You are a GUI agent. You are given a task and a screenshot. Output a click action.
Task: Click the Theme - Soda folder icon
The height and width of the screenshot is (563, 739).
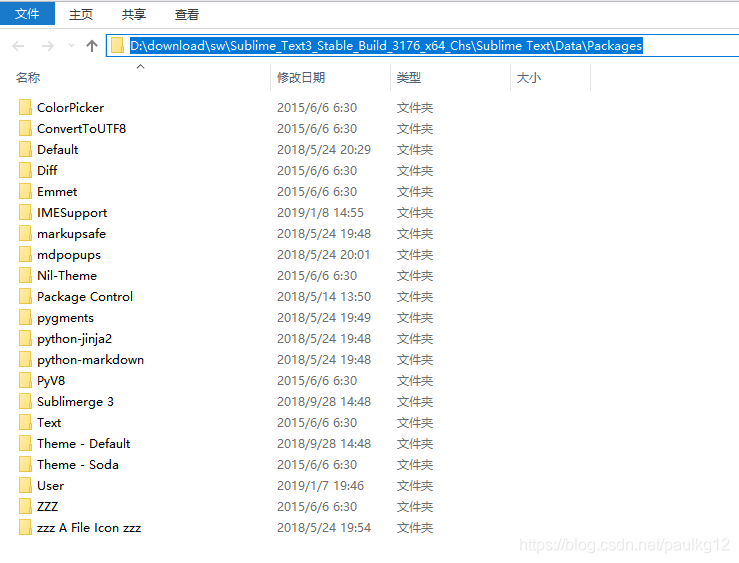pyautogui.click(x=25, y=464)
